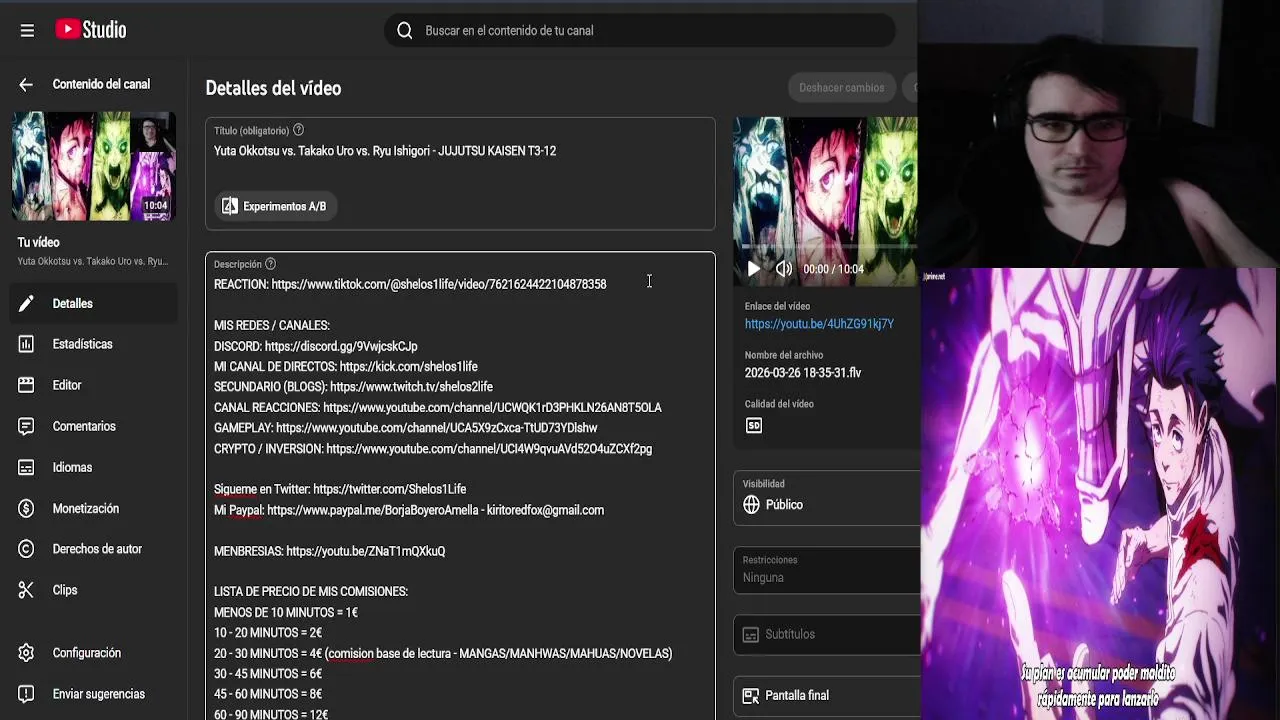This screenshot has height=720, width=1280.
Task: Click the Experimentos A/B button
Action: coord(275,206)
